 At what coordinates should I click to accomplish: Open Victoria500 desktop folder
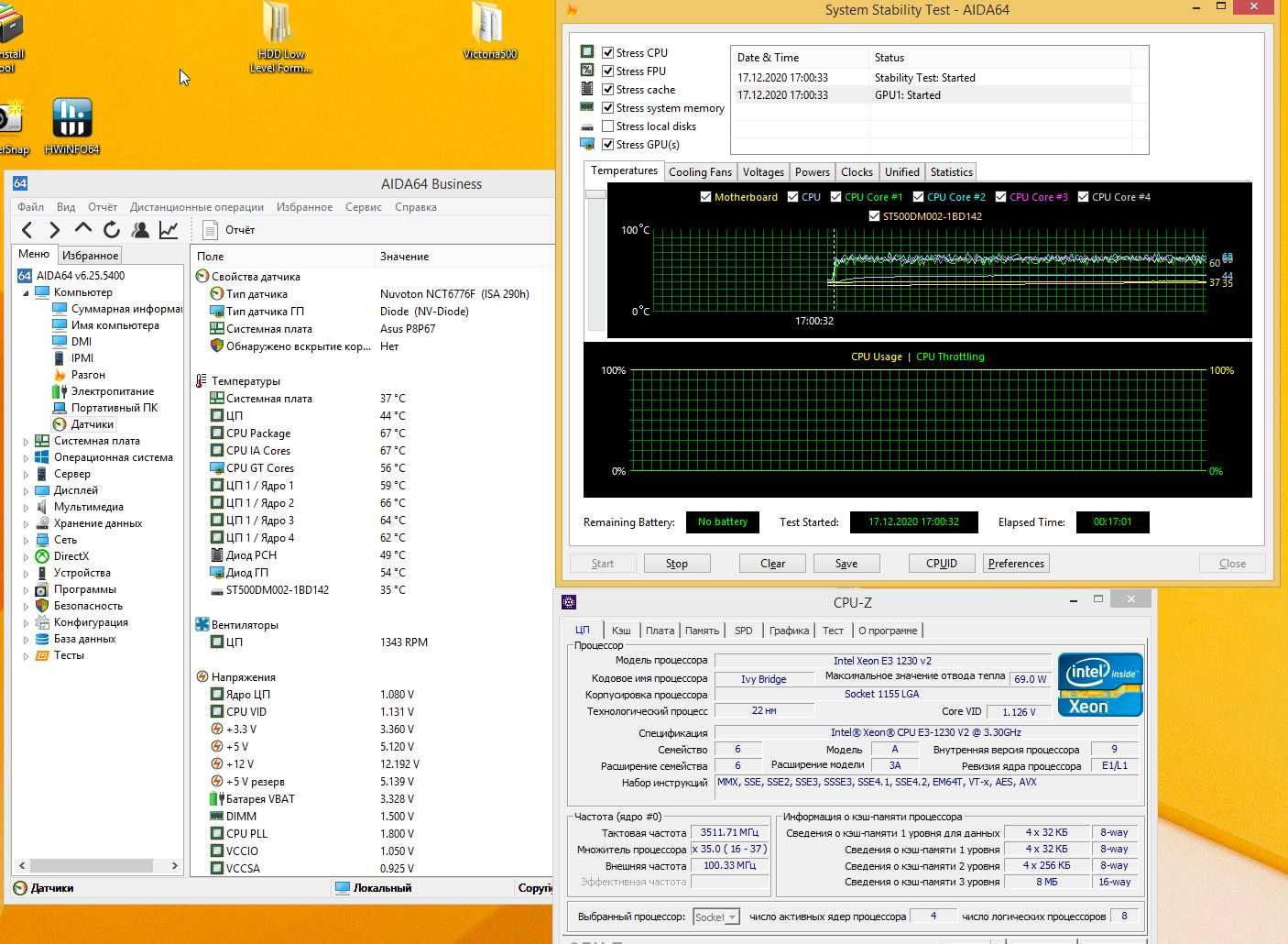pos(489,32)
